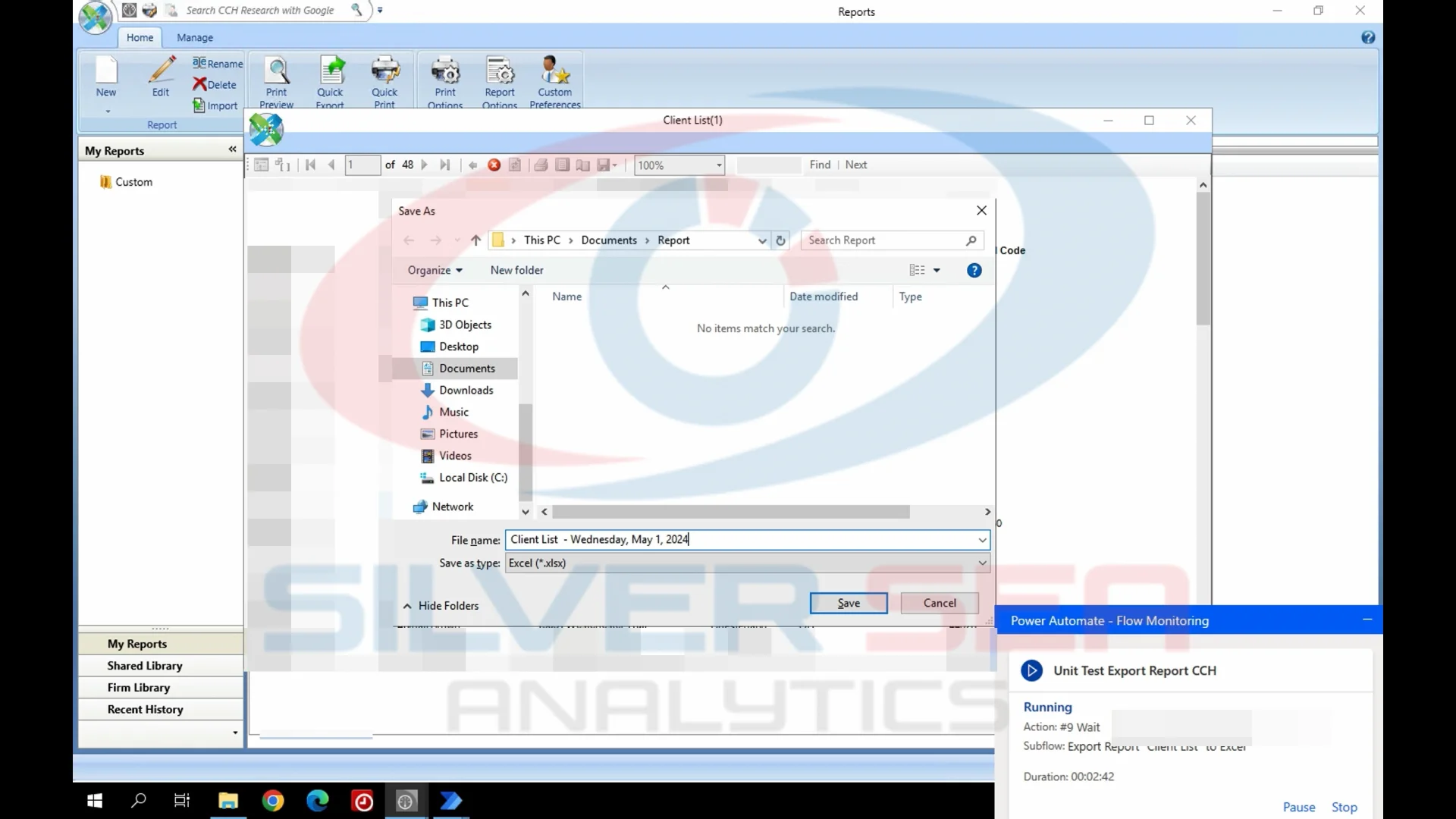Click the horizontal scrollbar in file list
The image size is (1456, 819).
tap(731, 512)
